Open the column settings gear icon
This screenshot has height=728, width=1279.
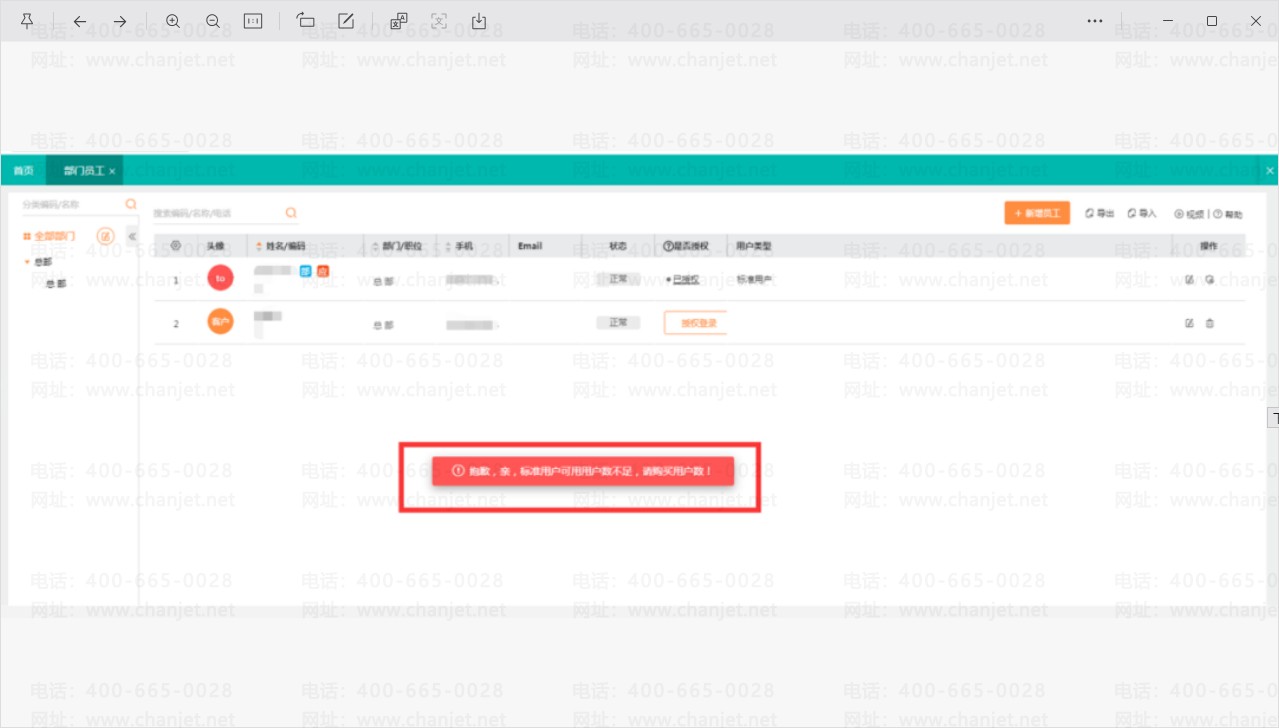point(176,245)
